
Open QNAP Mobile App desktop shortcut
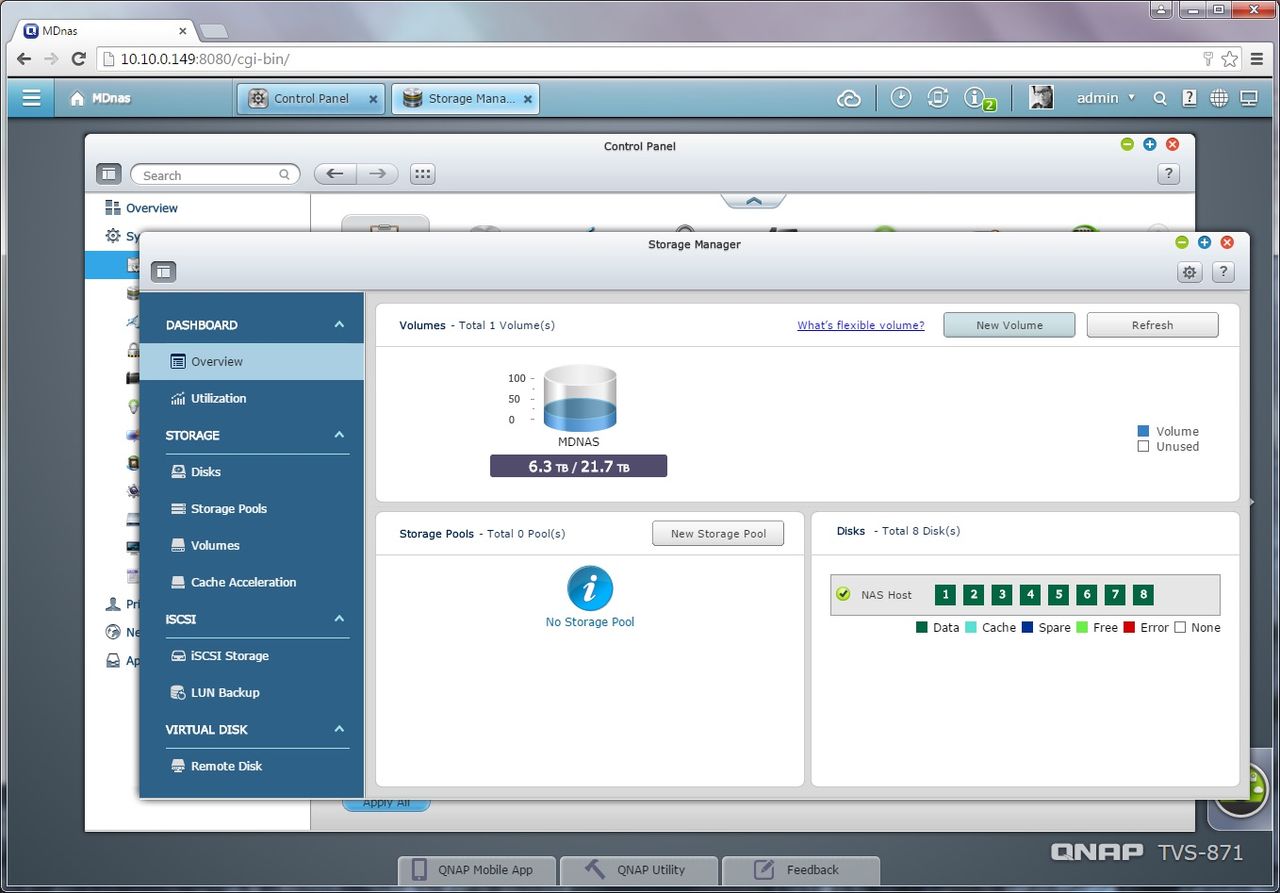(x=476, y=869)
